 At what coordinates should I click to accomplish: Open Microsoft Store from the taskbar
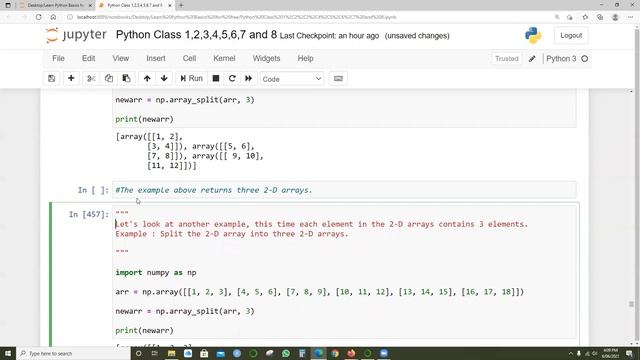[x=204, y=353]
